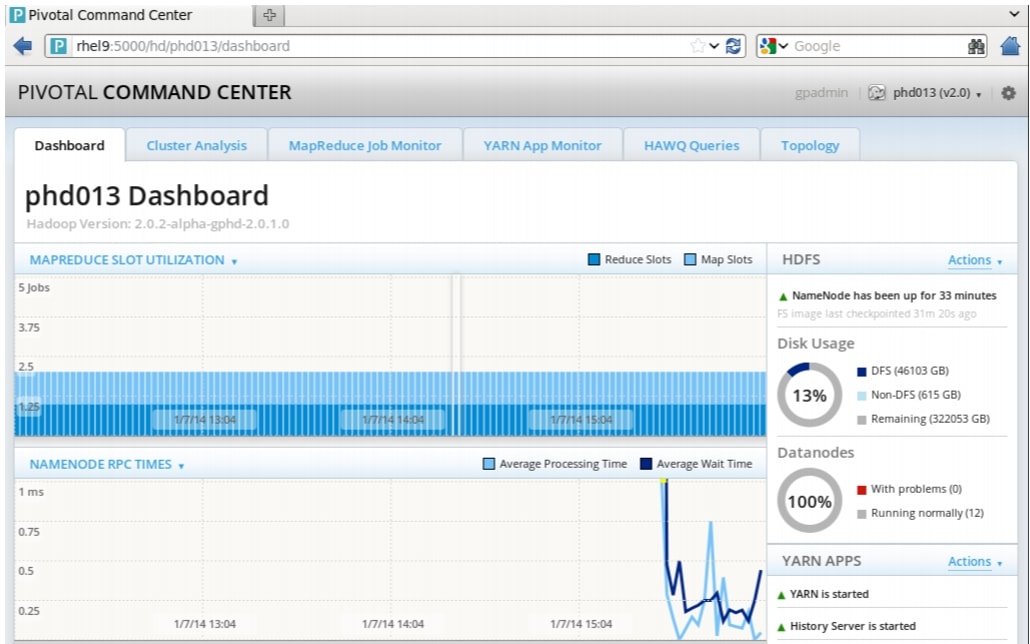Click the 5 Jobs axis label
Viewport: 1030px width, 644px height.
point(34,288)
